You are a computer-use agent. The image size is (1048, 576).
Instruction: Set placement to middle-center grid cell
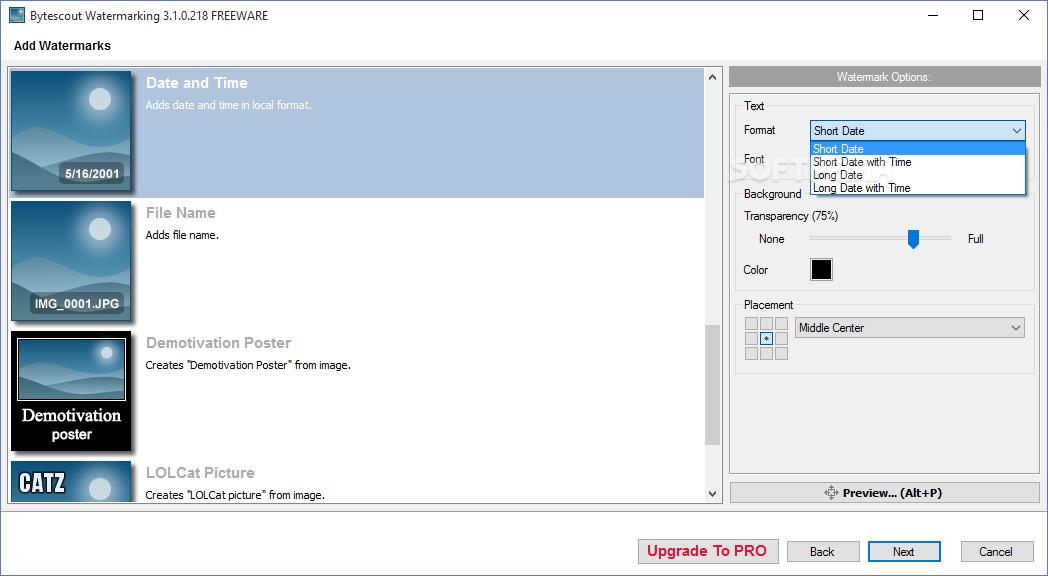coord(767,339)
